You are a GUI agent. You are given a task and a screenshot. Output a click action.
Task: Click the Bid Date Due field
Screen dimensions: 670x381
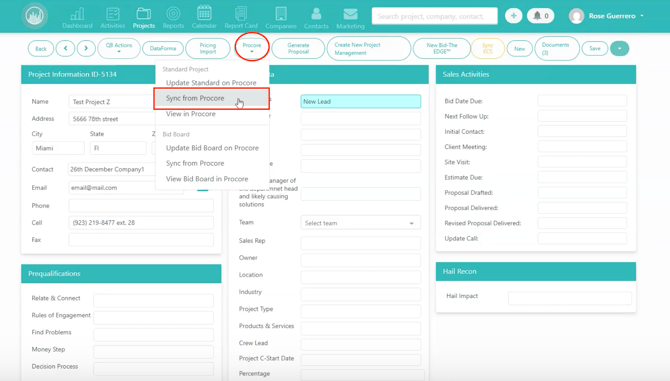582,101
